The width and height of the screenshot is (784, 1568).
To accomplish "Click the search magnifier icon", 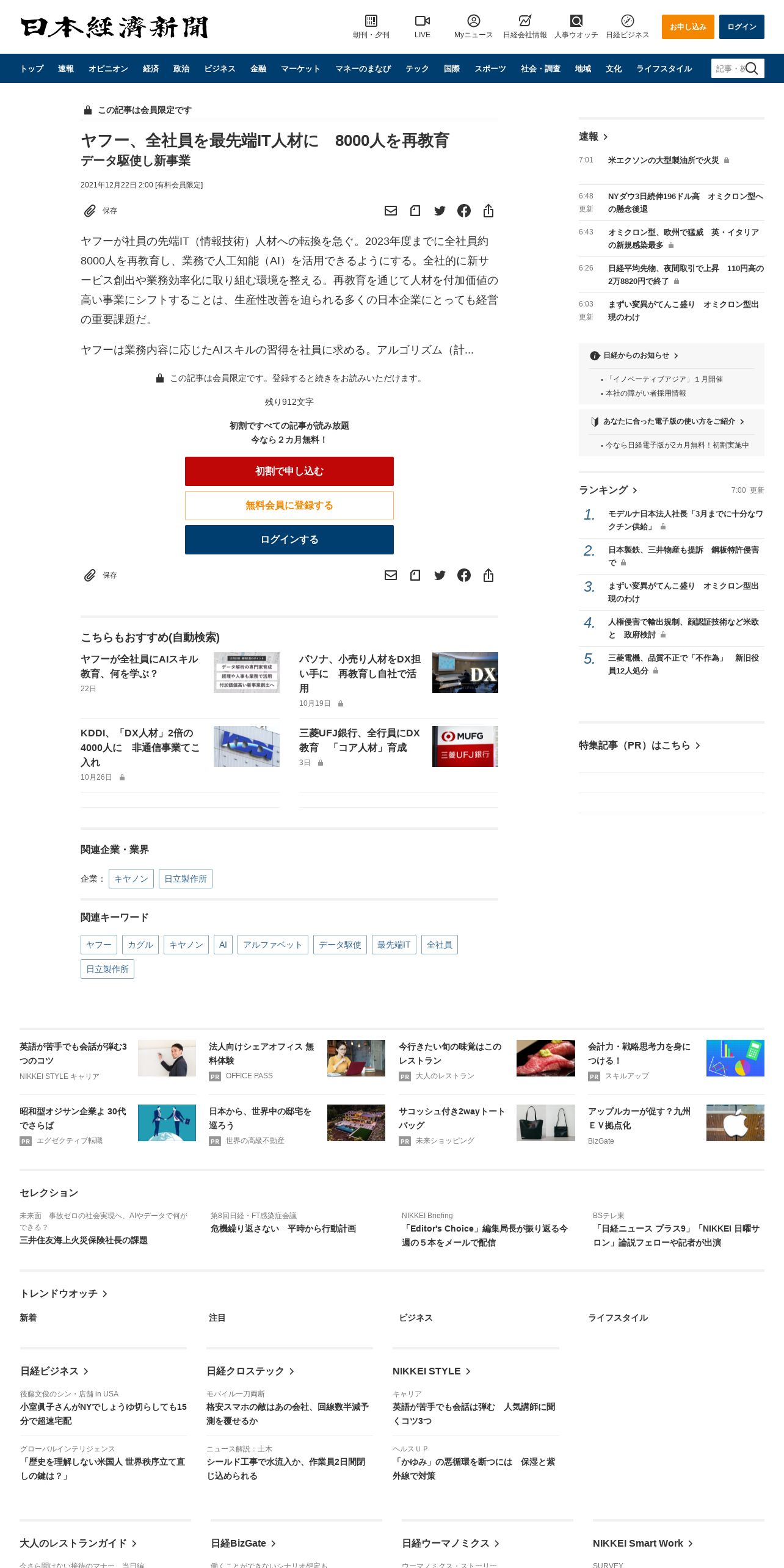I will pos(752,68).
